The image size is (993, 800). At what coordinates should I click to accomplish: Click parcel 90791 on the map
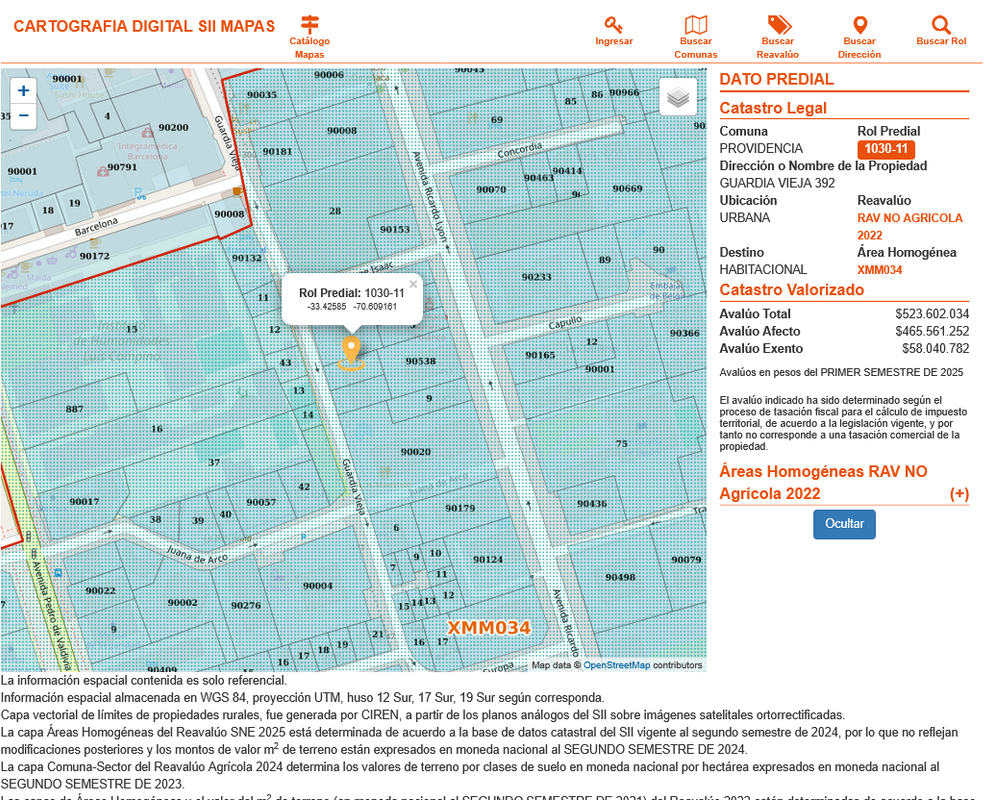click(122, 167)
